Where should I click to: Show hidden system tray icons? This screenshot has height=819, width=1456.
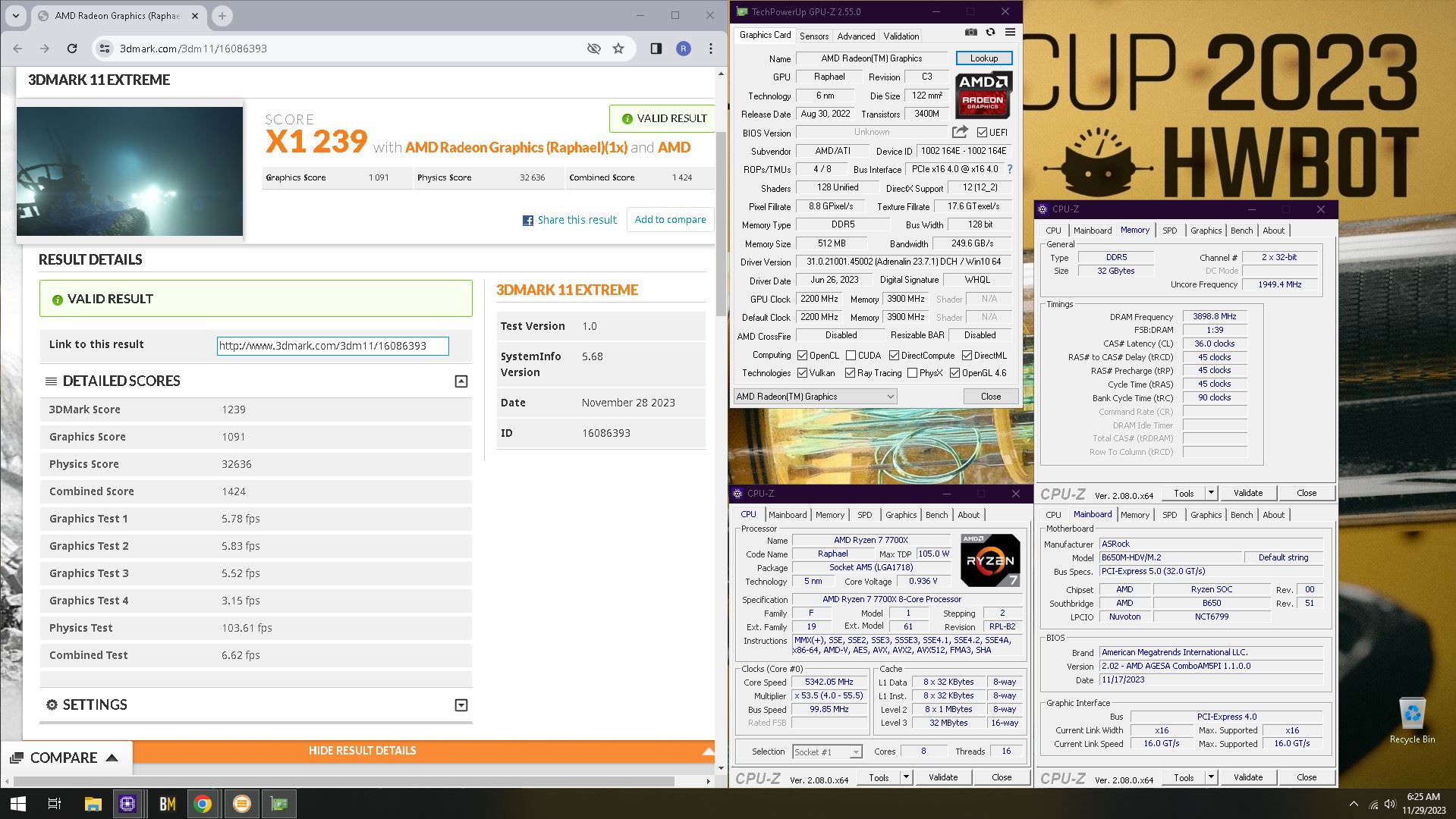point(1354,804)
